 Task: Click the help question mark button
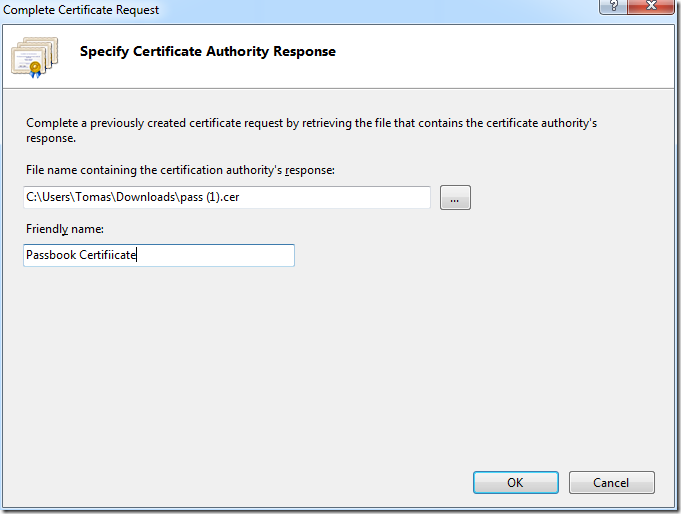614,6
